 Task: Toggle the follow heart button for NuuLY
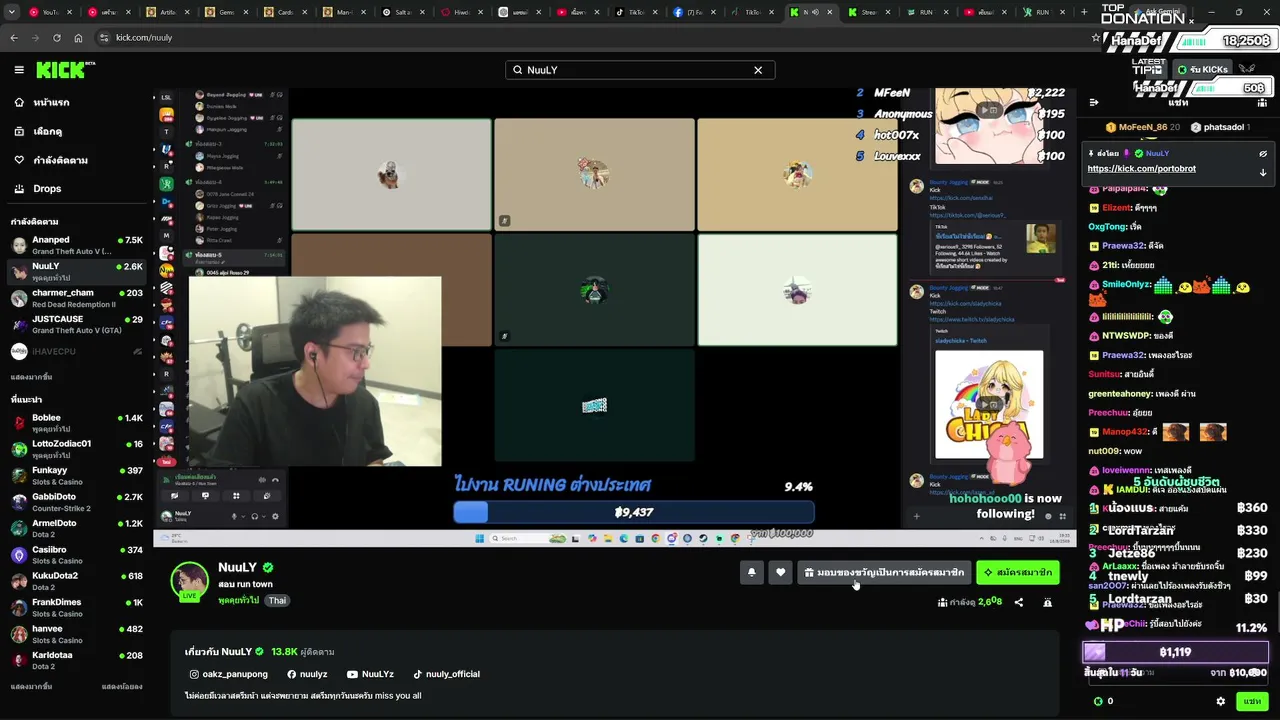(x=781, y=572)
